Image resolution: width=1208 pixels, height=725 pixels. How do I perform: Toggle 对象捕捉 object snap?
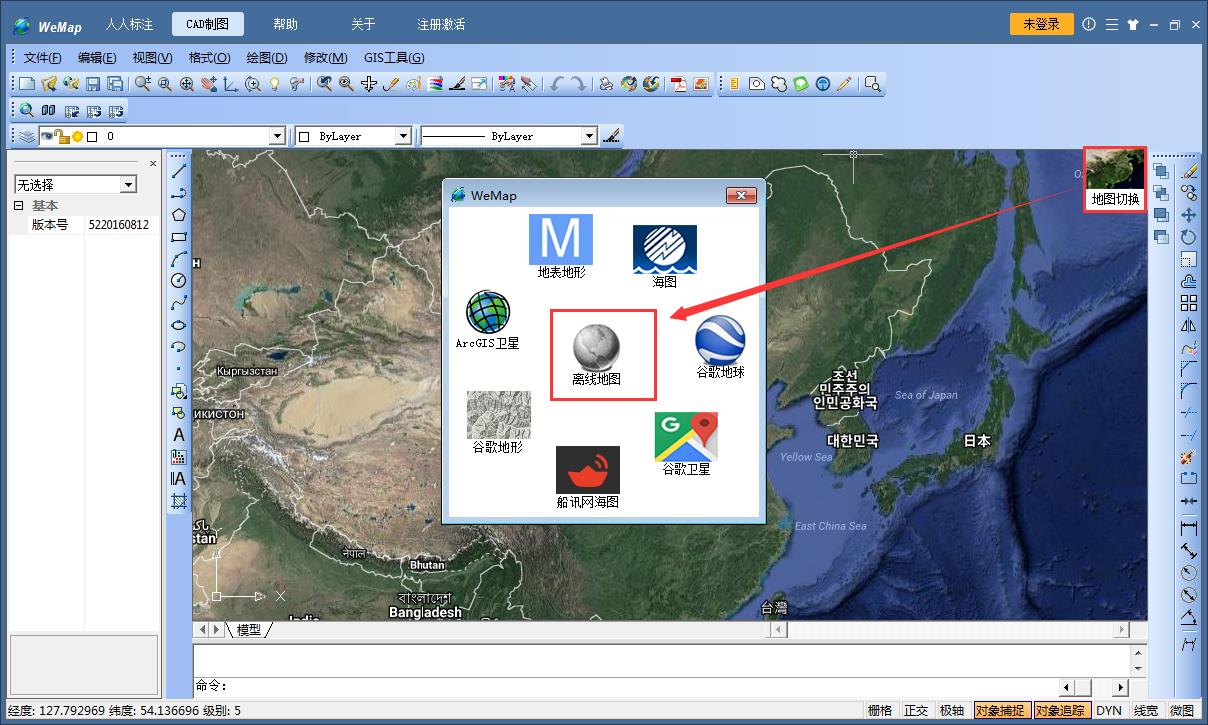(x=1001, y=711)
